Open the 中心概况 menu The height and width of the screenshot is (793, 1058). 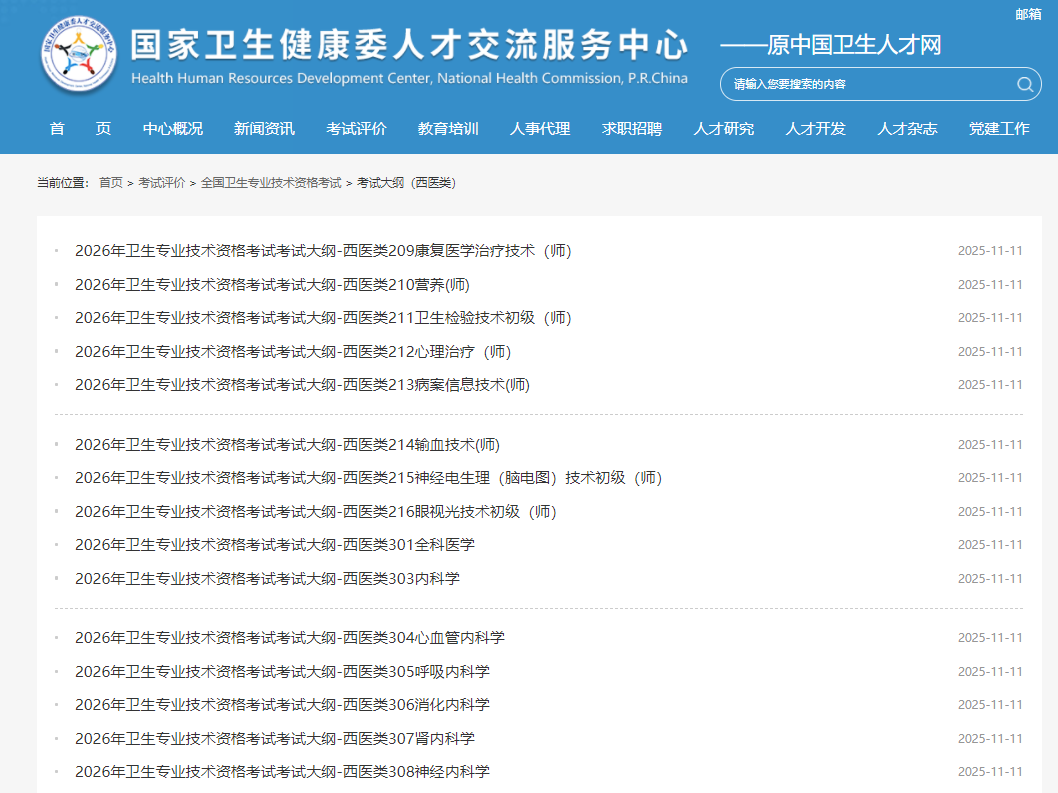pyautogui.click(x=172, y=128)
